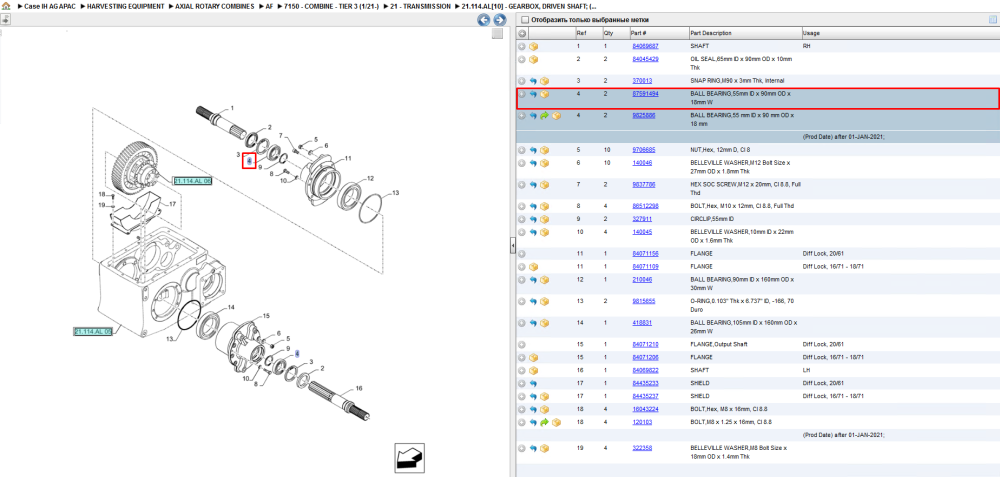Toggle the small square box at diagram corner
Screen dimensions: 1000x477
click(x=497, y=34)
